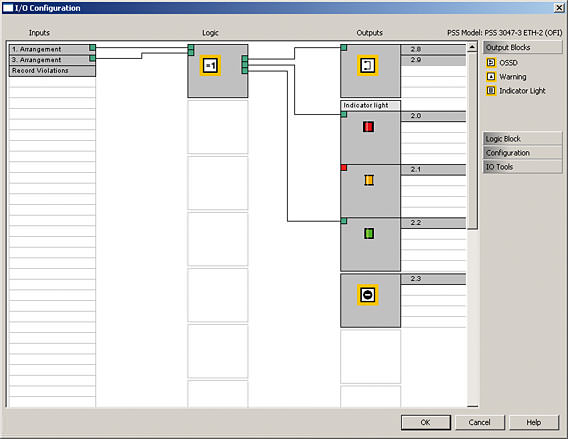
Task: Click the green connector on 1. Arrangement input
Action: (x=92, y=47)
